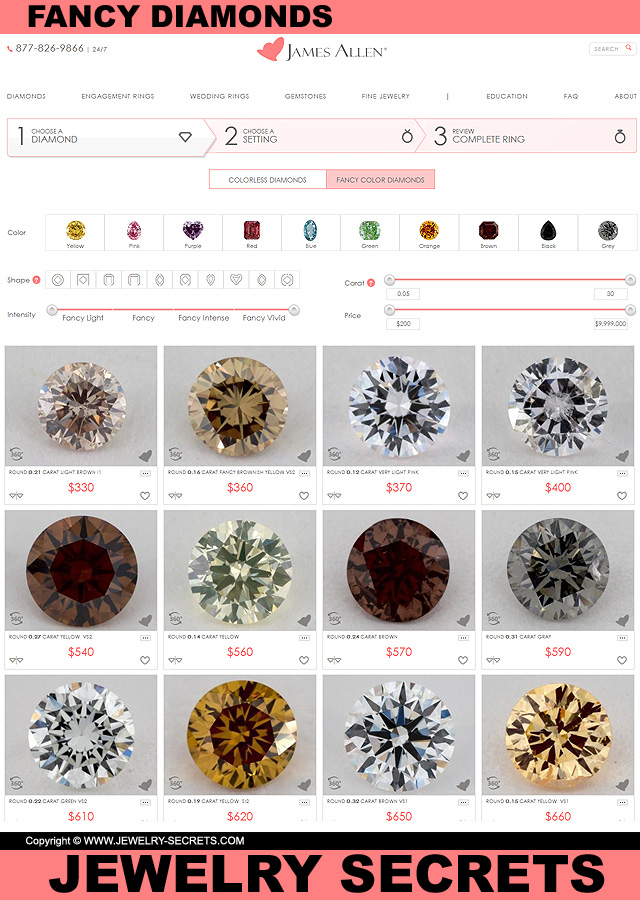Click the minimum price $200 field
The width and height of the screenshot is (640, 900).
(x=404, y=324)
